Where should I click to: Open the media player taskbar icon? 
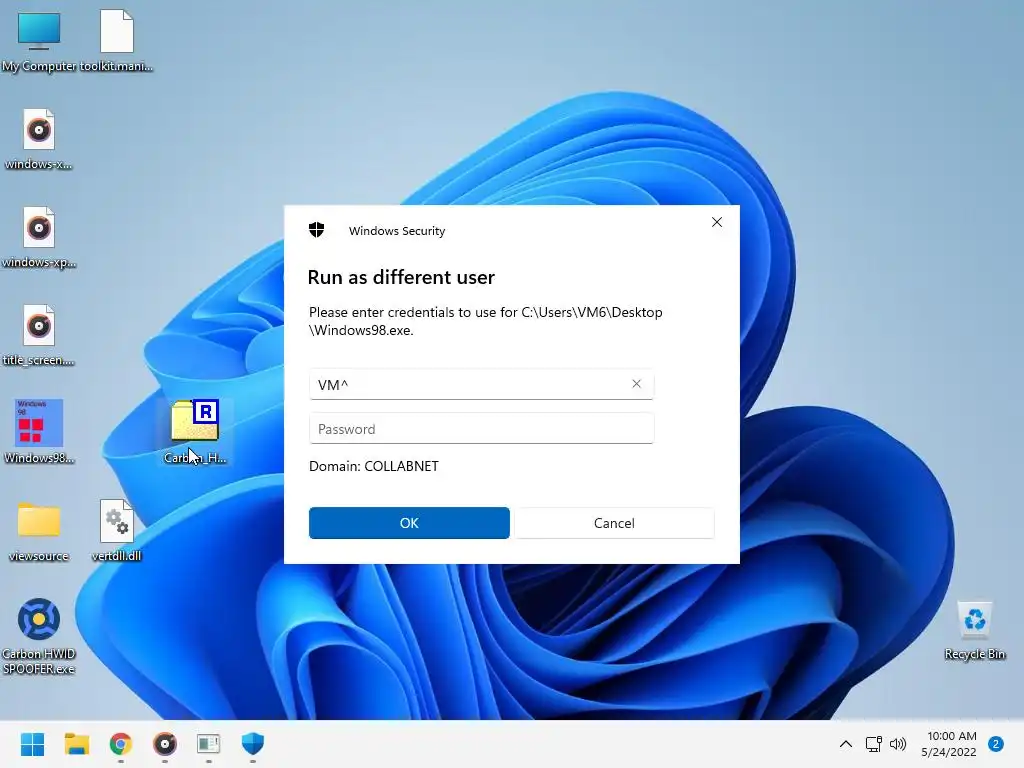click(165, 744)
